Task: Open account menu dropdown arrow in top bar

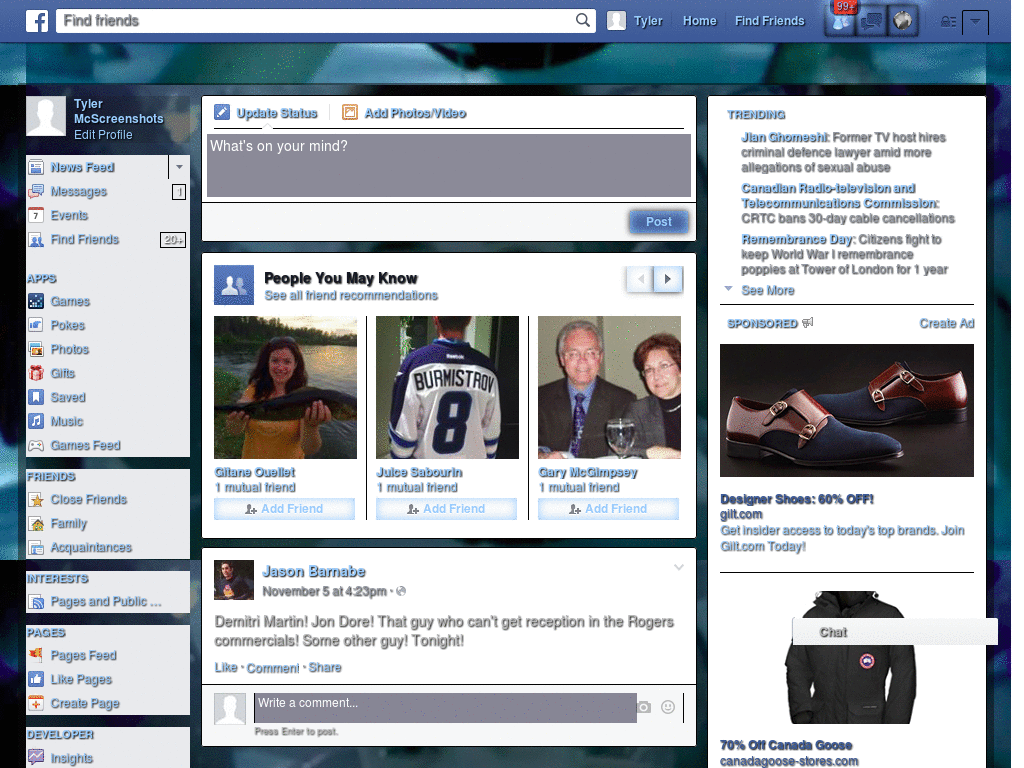Action: [975, 22]
